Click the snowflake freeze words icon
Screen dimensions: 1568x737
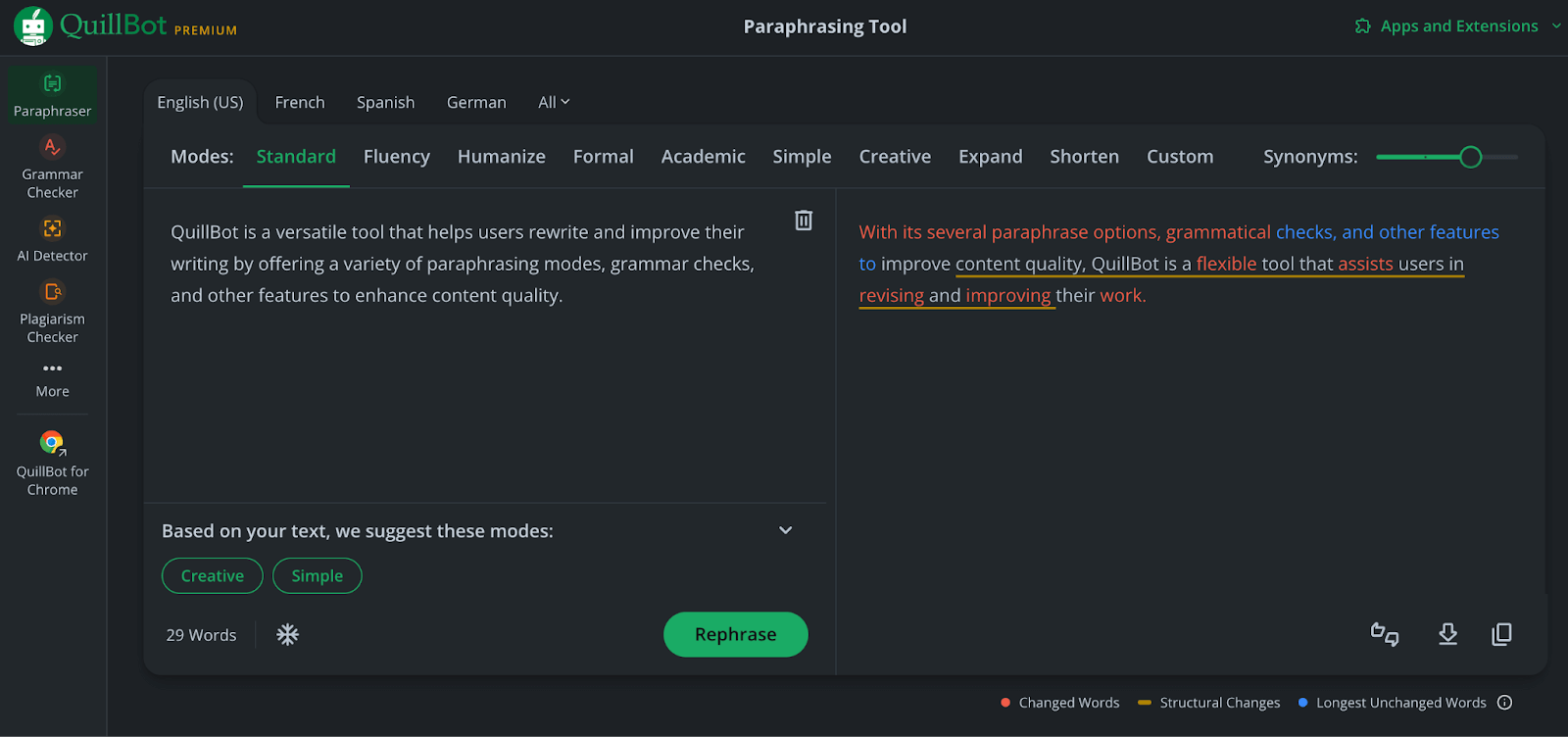click(287, 635)
